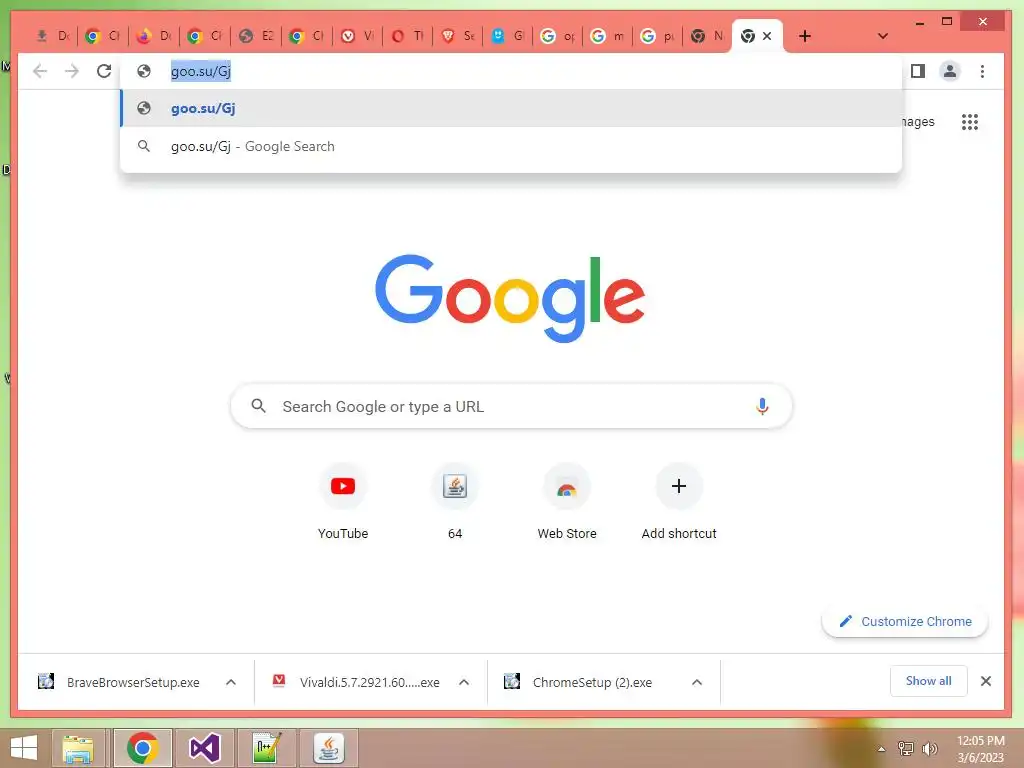The image size is (1024, 768).
Task: Open the network tray icon
Action: (905, 749)
